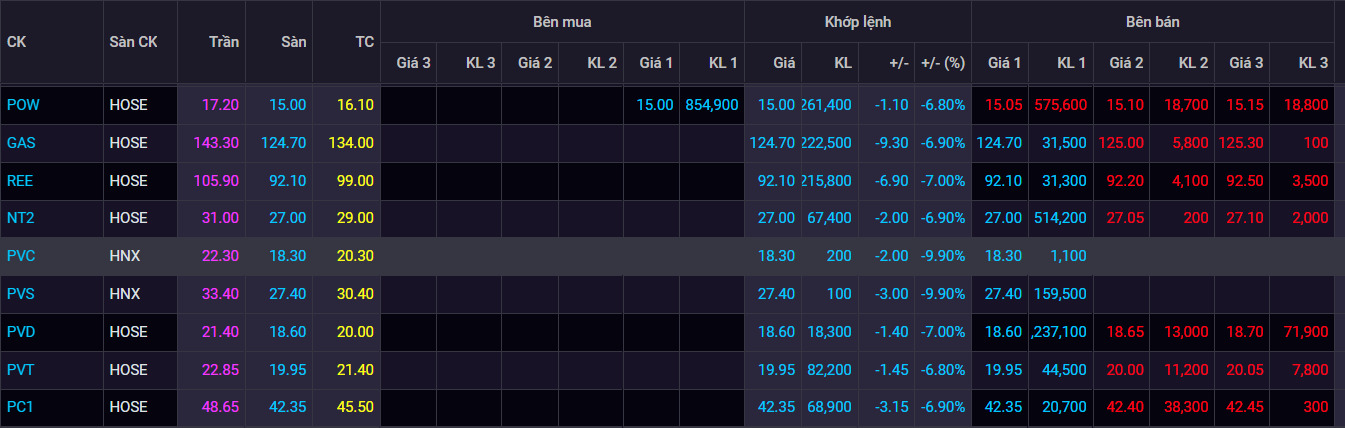
Task: Click POW ceiling price 17.20
Action: [x=221, y=105]
